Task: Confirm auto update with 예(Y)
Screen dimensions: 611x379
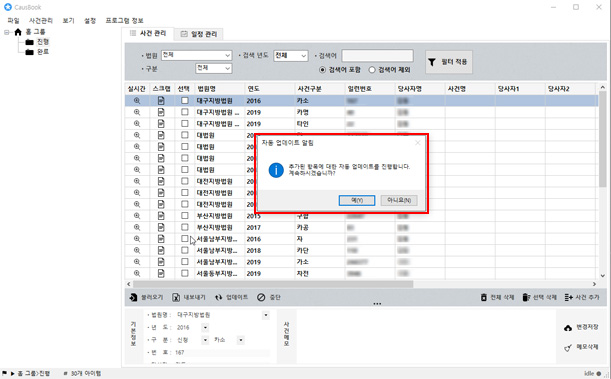Action: tap(357, 200)
